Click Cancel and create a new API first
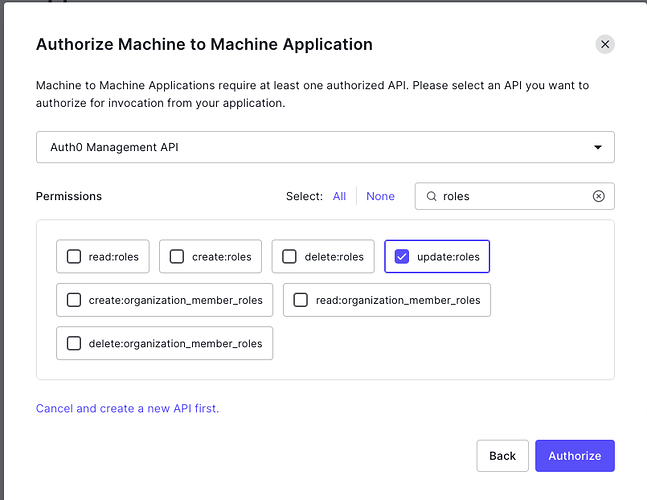 coord(127,408)
